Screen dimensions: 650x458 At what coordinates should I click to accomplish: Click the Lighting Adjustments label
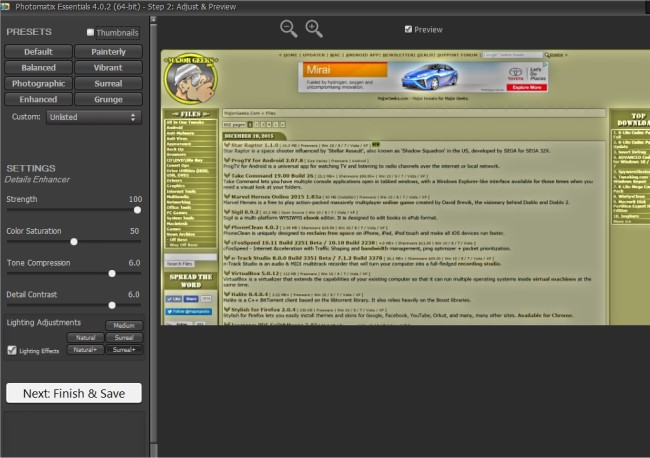(x=44, y=322)
